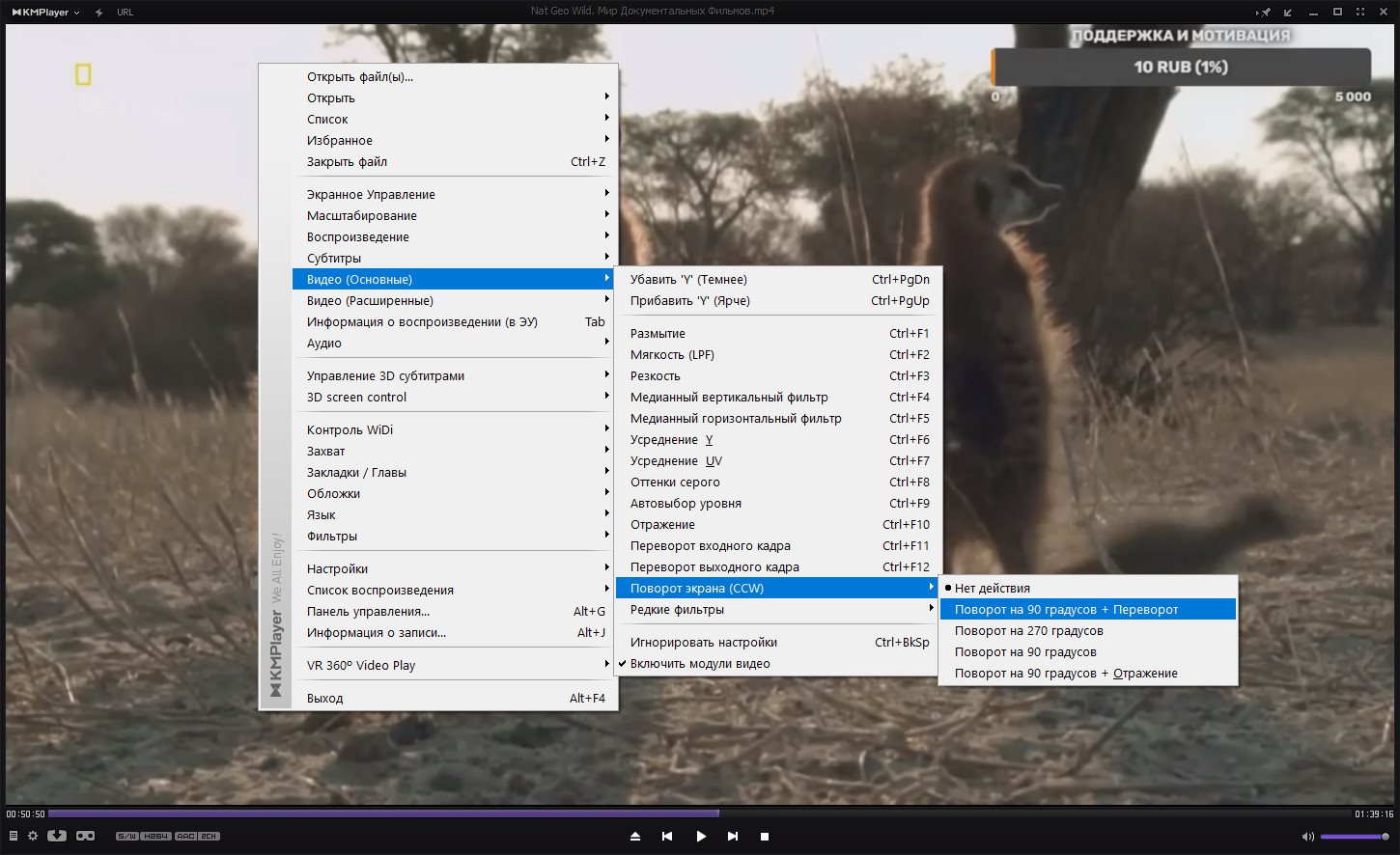Click the URL button in title bar
The image size is (1400, 855).
126,13
